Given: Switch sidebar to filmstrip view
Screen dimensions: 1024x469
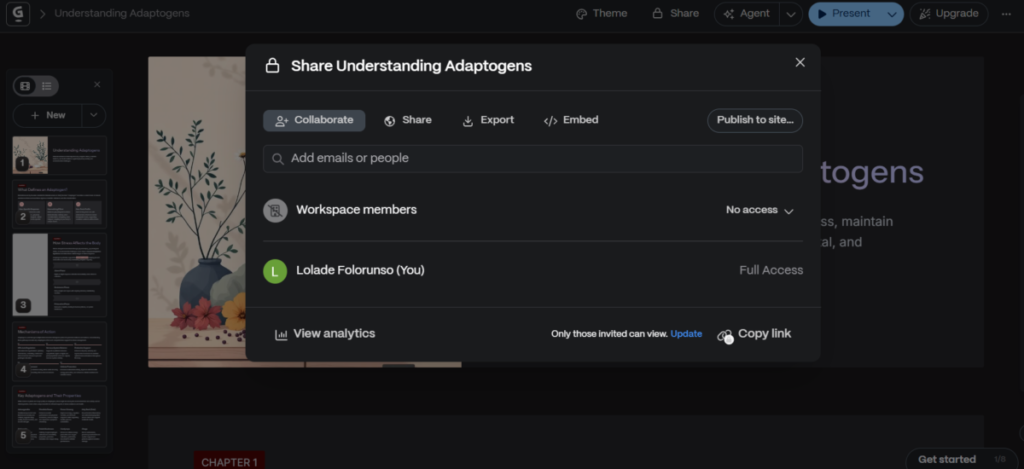Looking at the screenshot, I should 27,86.
